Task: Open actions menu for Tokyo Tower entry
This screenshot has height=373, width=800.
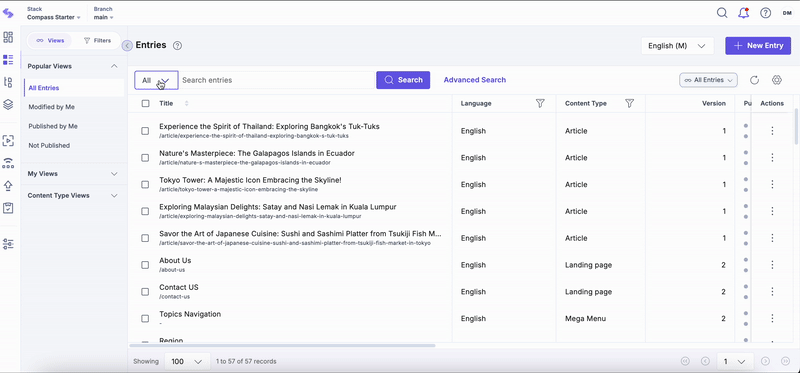Action: (772, 184)
